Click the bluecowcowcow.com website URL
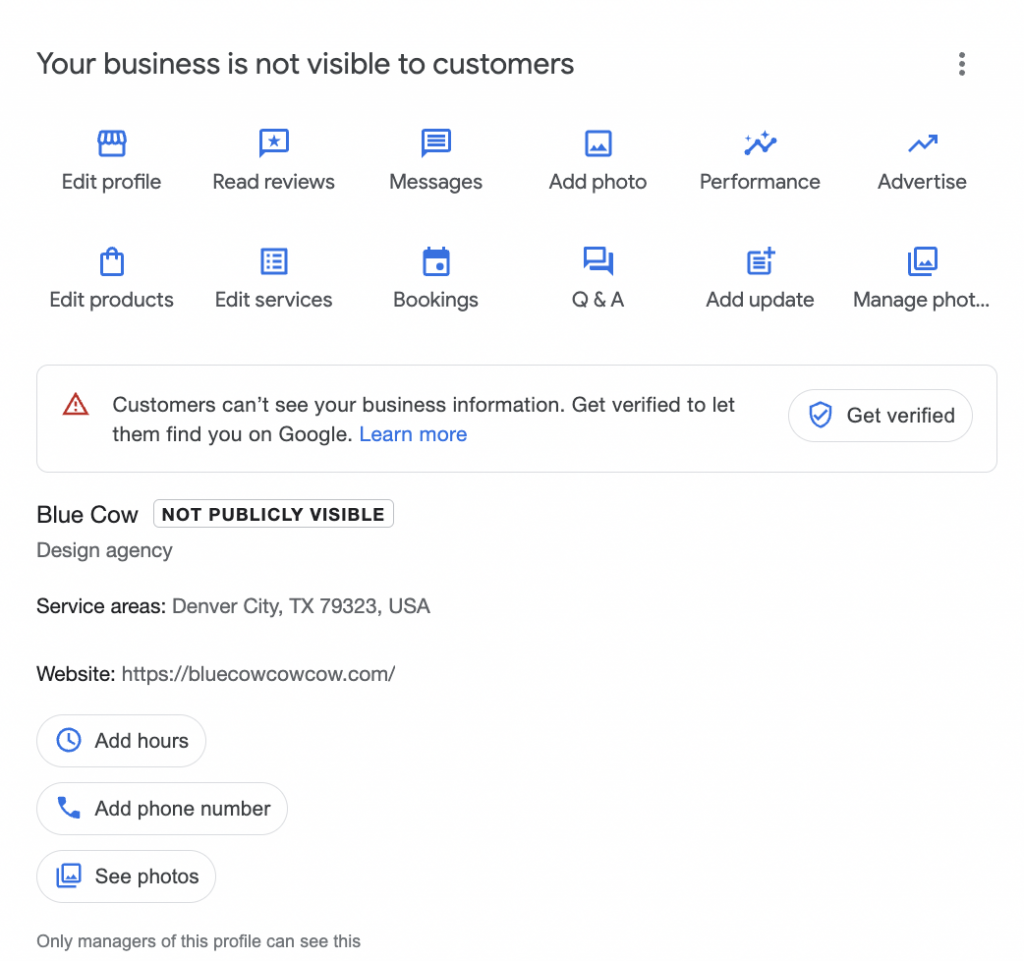This screenshot has height=961, width=1024. click(258, 674)
